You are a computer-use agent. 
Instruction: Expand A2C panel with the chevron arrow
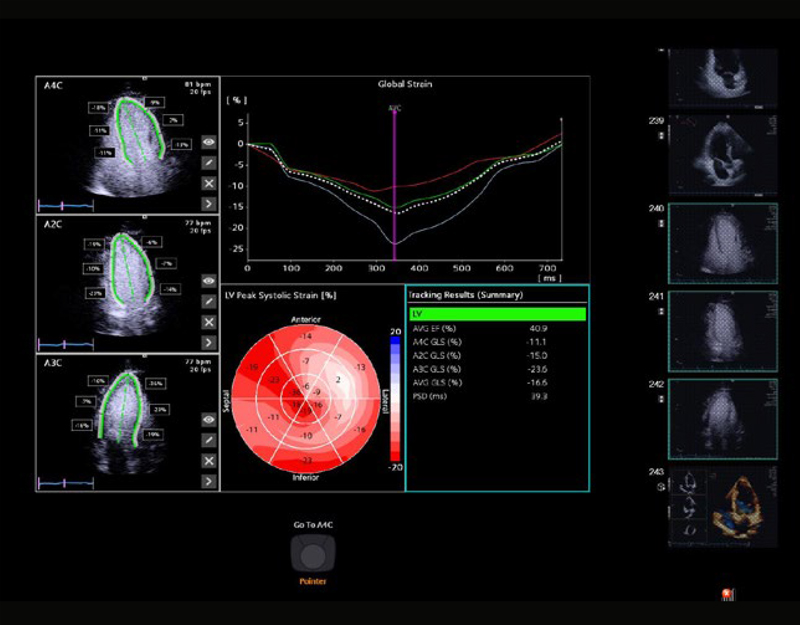(209, 343)
